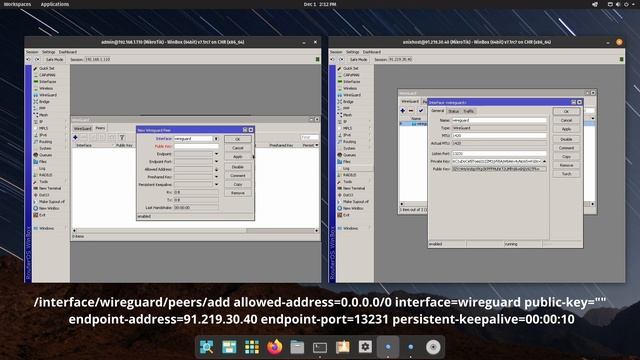This screenshot has height=360, width=640.
Task: Click horizontal scrollbar in left Peers list
Action: (196, 231)
